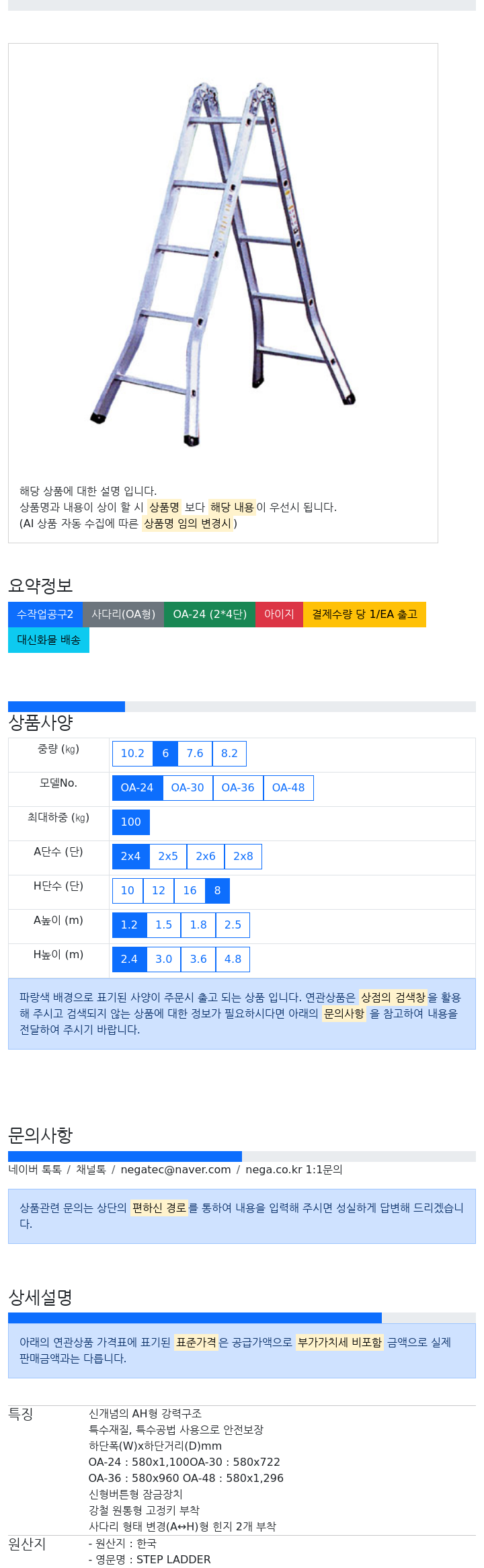Select model OA-30
484x1568 pixels.
point(188,788)
